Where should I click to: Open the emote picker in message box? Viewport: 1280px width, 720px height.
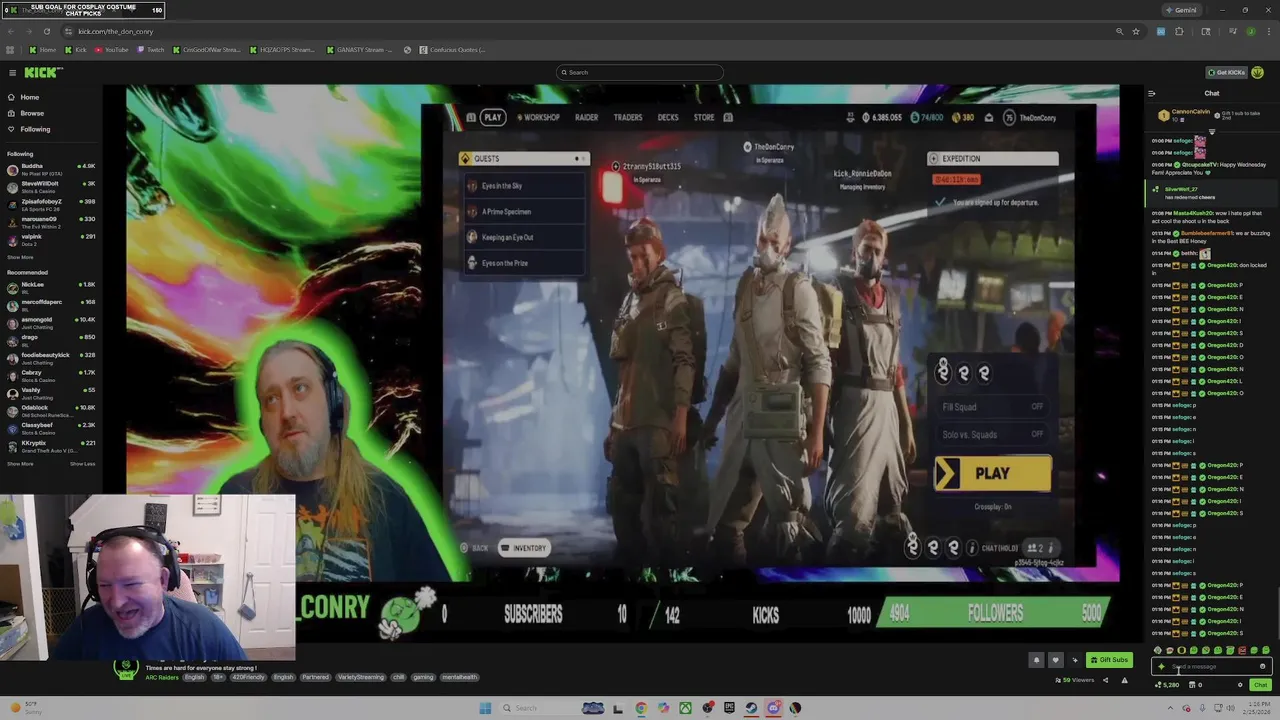(x=1263, y=666)
